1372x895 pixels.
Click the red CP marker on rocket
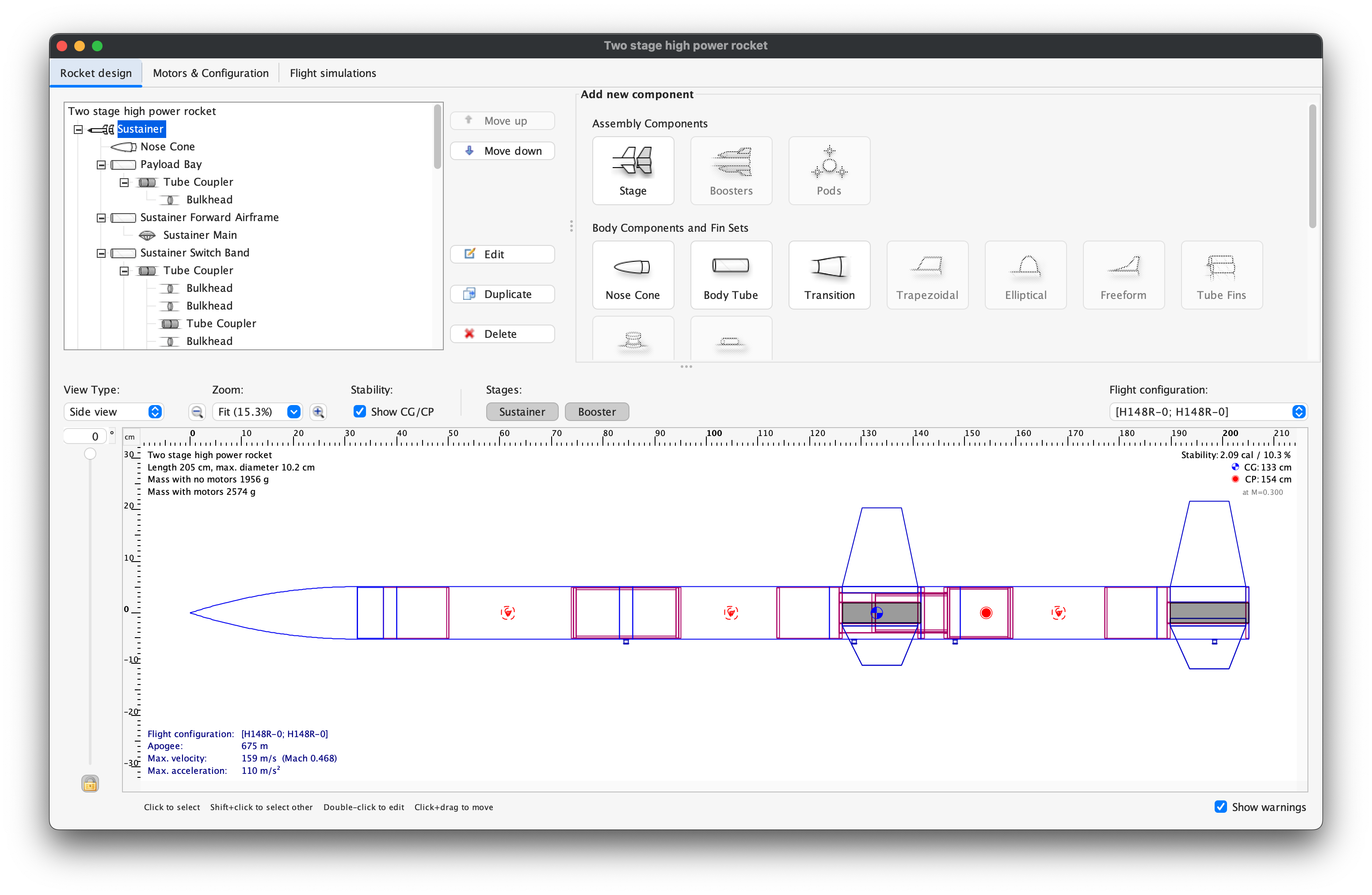coord(986,612)
